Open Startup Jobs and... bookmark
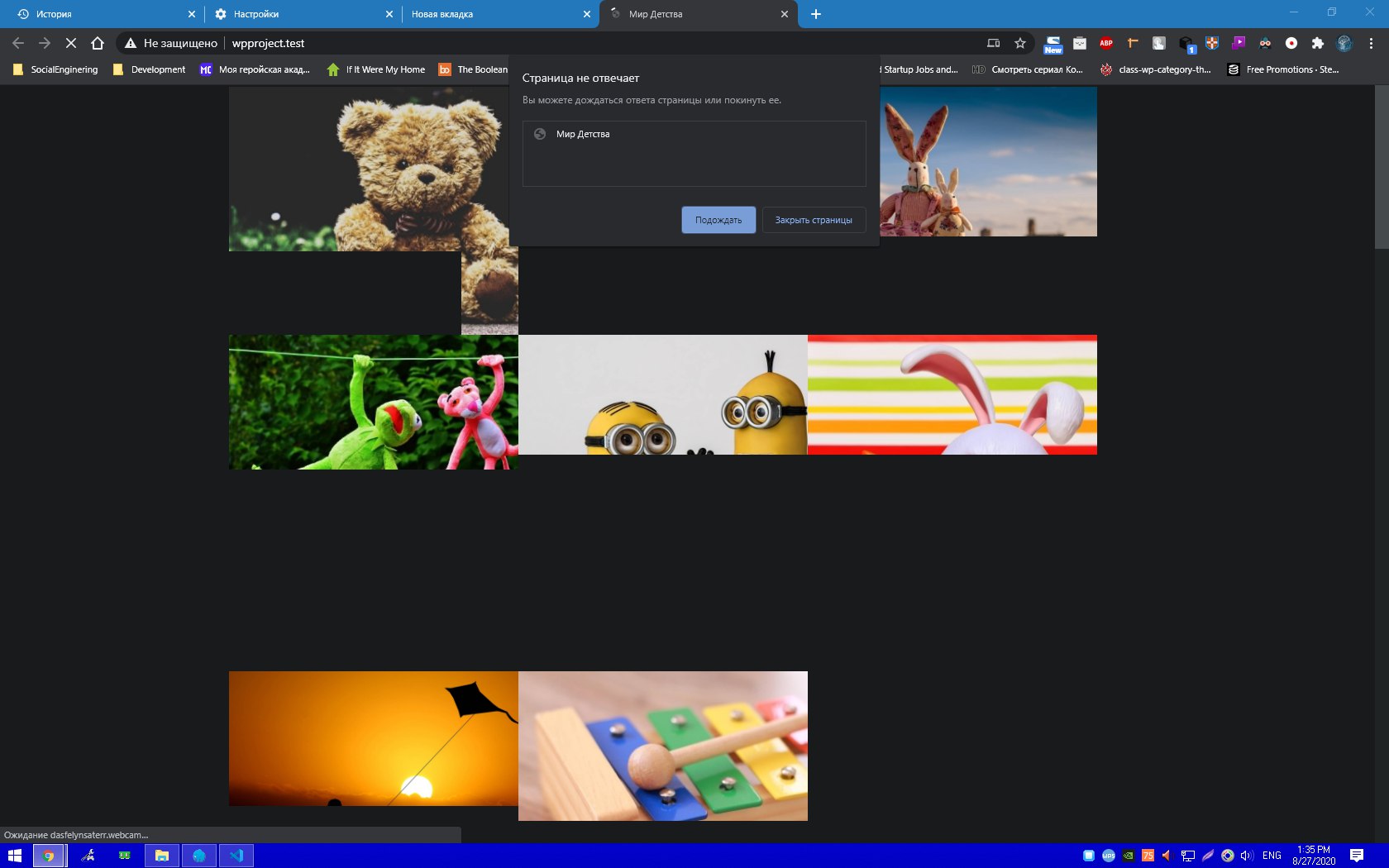Screen dimensions: 1389x868 click(x=919, y=69)
